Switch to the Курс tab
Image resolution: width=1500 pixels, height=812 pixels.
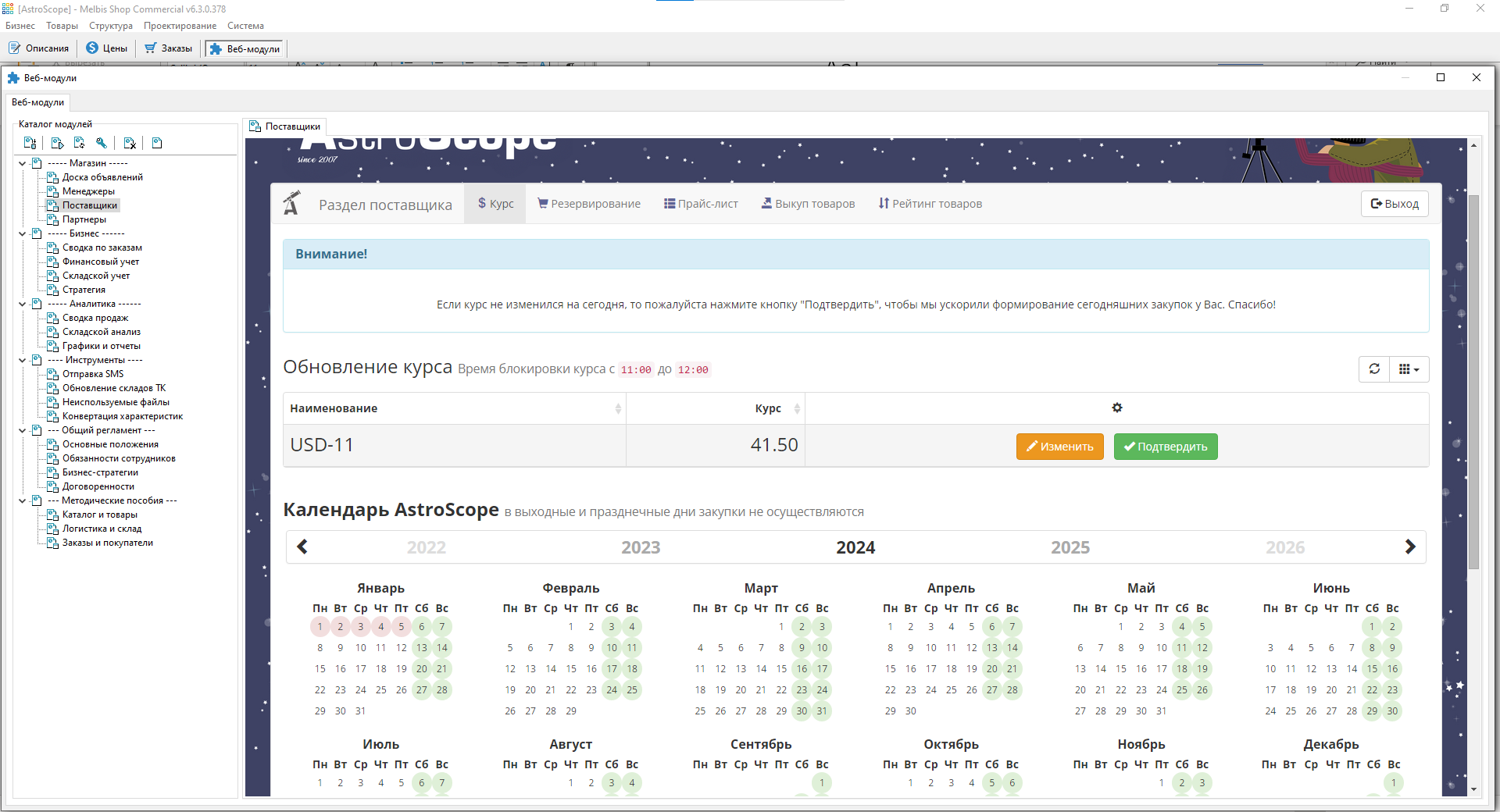click(x=495, y=204)
